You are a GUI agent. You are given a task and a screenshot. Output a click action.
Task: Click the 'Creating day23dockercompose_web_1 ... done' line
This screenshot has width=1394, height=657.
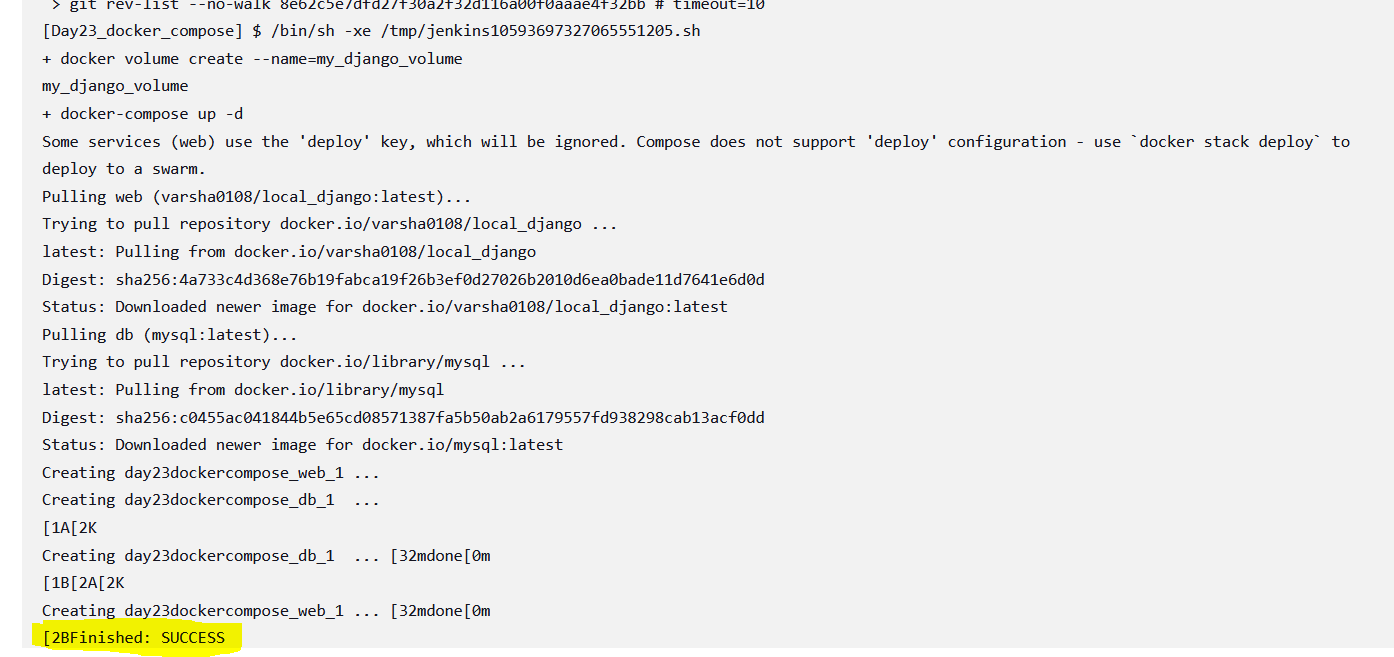coord(266,611)
